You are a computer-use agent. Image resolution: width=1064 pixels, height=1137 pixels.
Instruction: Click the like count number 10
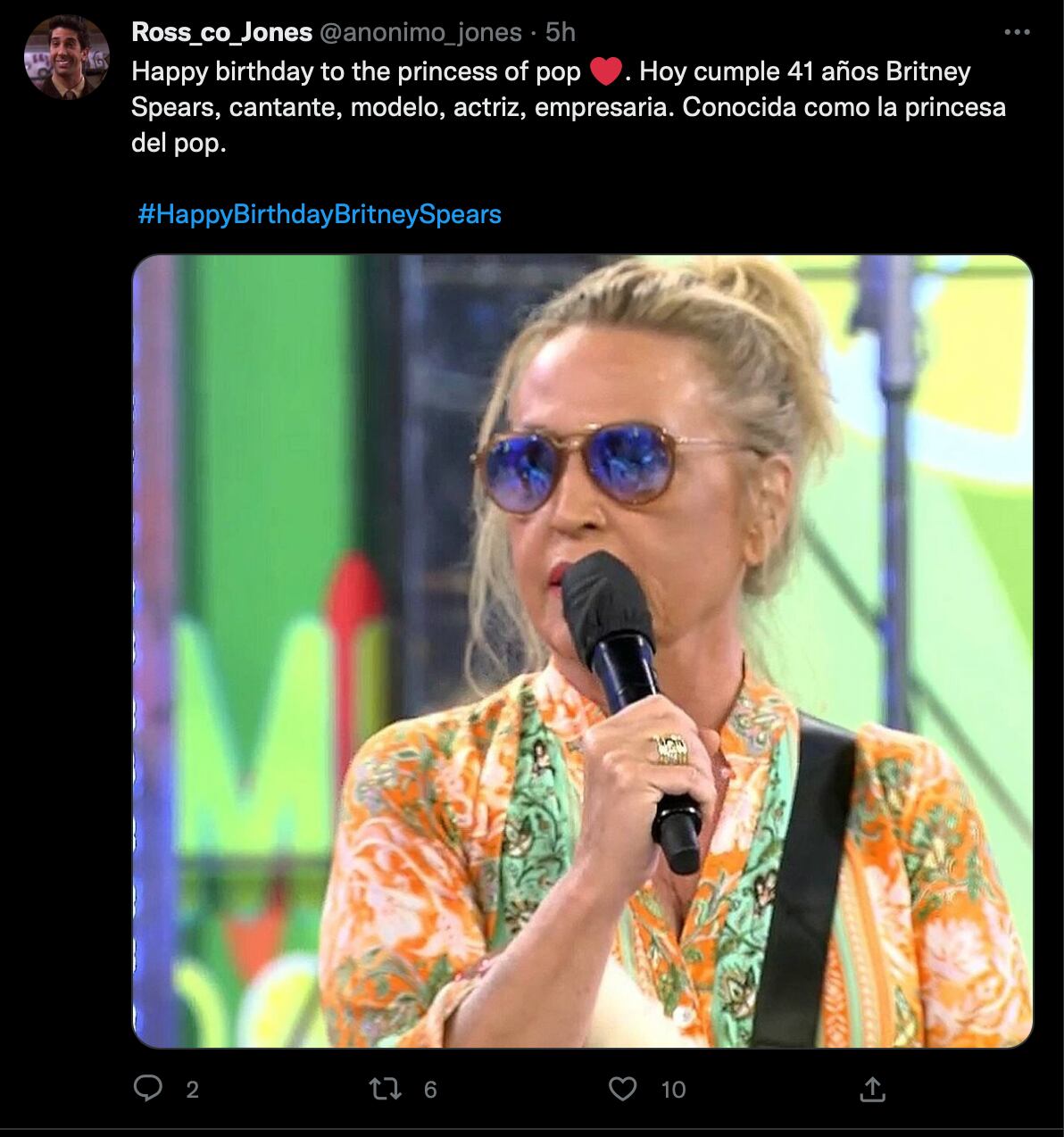(673, 1089)
